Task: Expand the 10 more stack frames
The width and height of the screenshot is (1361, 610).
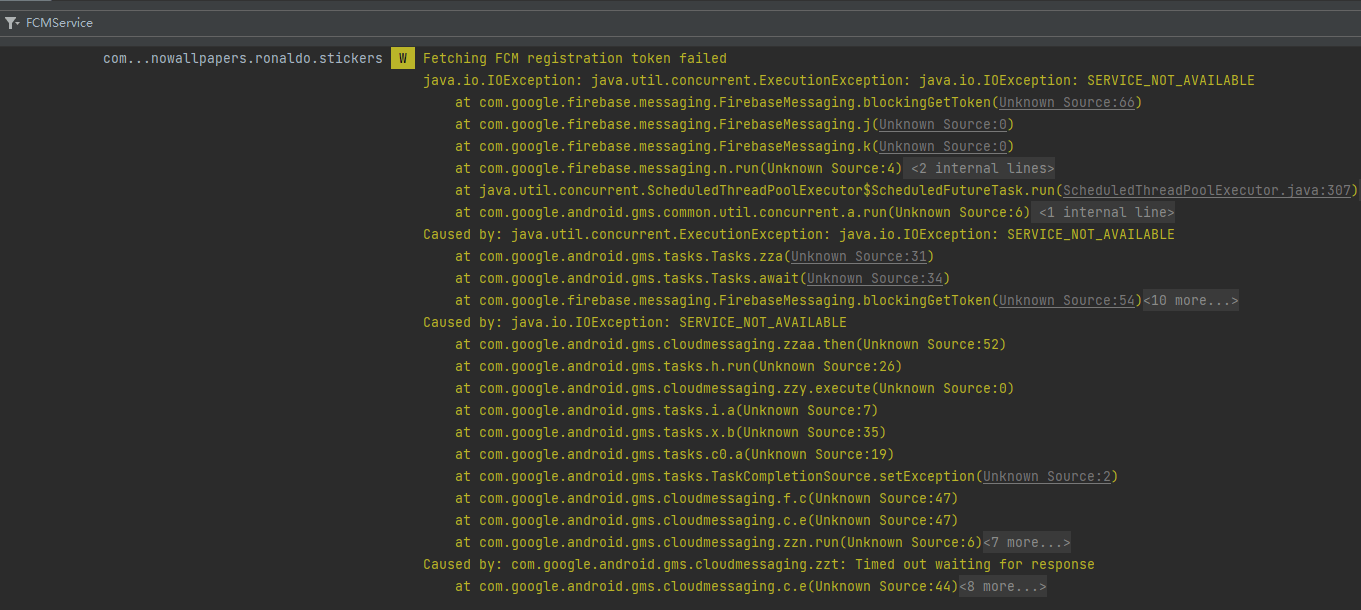Action: pos(1190,300)
